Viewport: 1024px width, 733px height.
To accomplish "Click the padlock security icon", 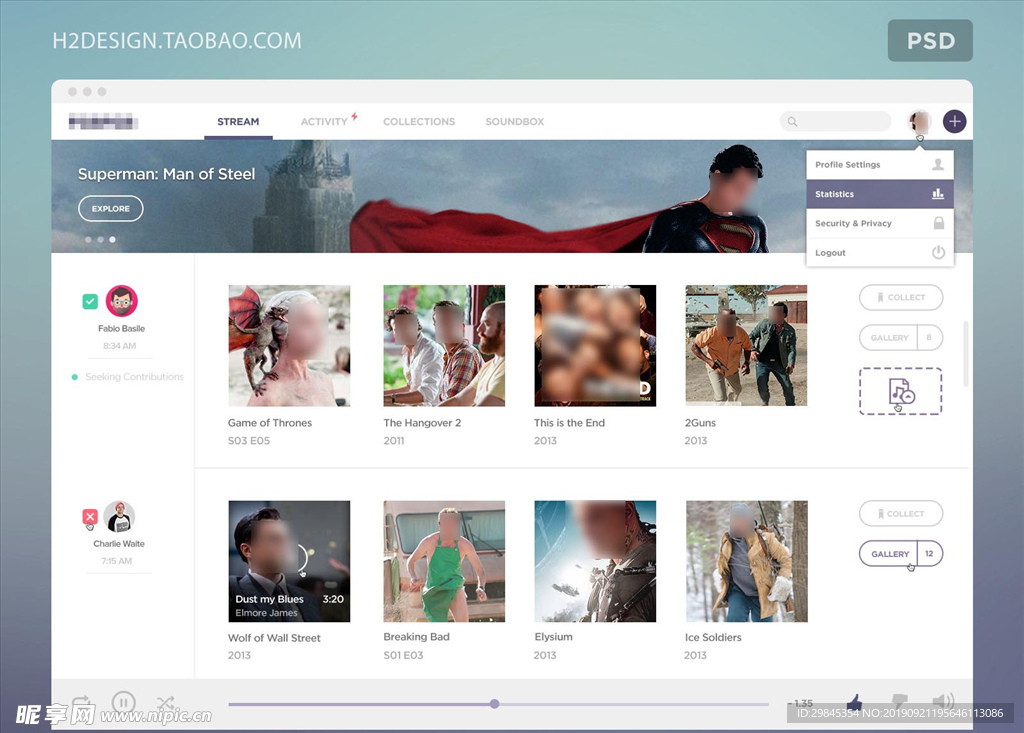I will point(938,223).
